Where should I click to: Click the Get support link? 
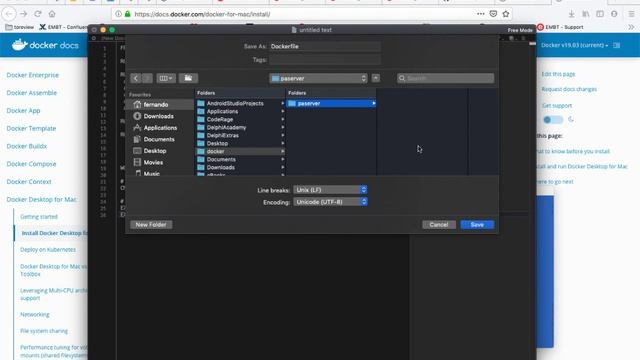click(557, 106)
